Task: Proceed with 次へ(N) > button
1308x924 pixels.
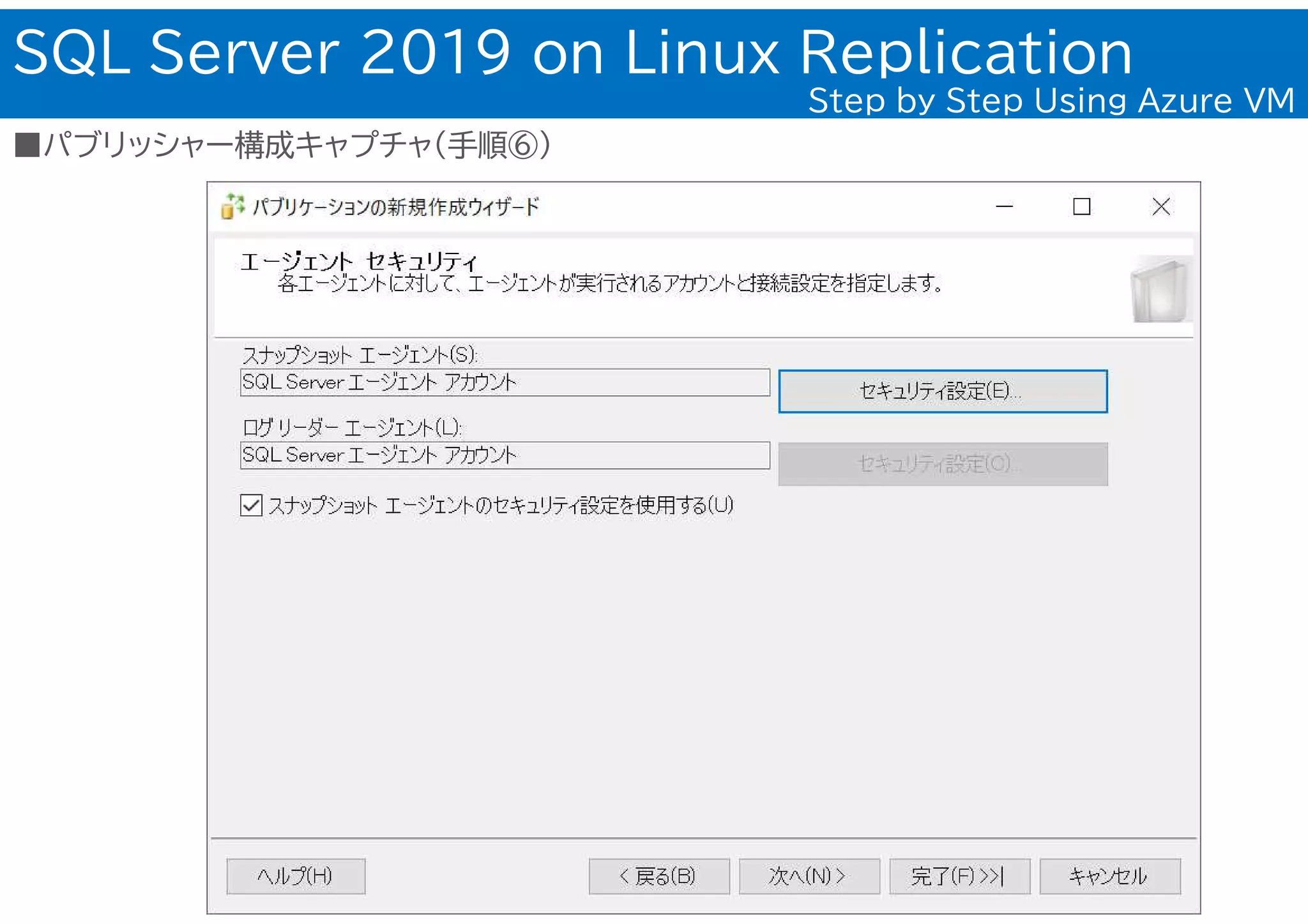Action: coord(809,875)
